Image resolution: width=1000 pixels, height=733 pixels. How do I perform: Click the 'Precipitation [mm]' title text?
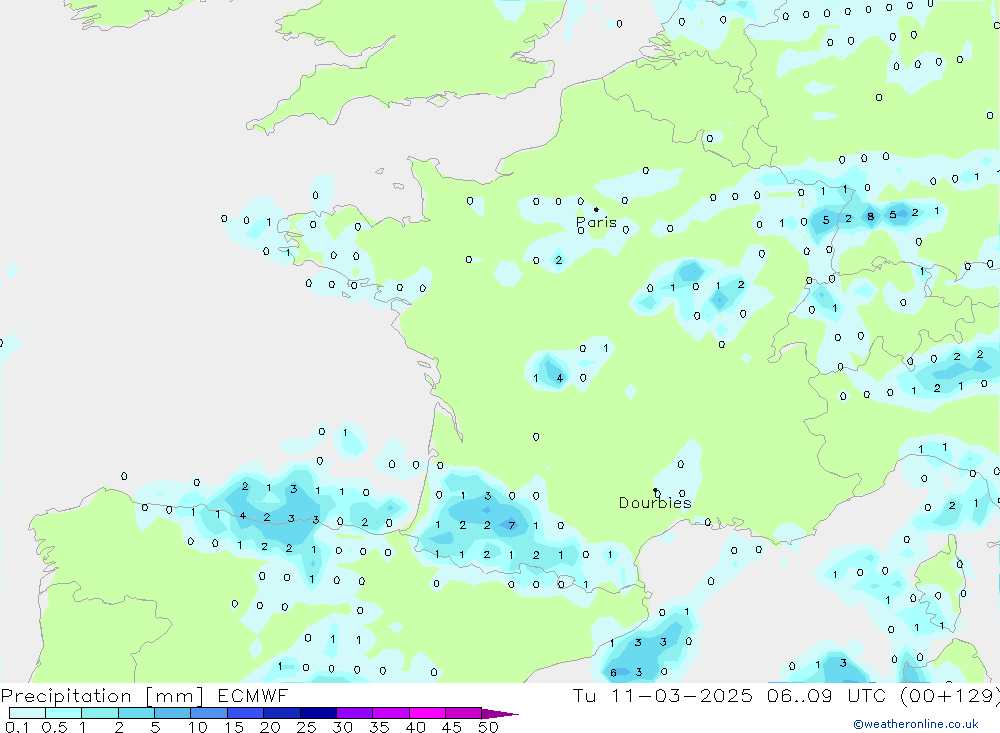[102, 695]
